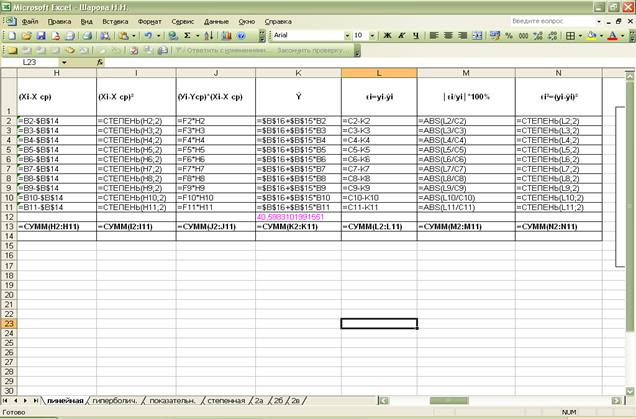
Task: Click the horizontal scrollbar thumb
Action: (449, 401)
